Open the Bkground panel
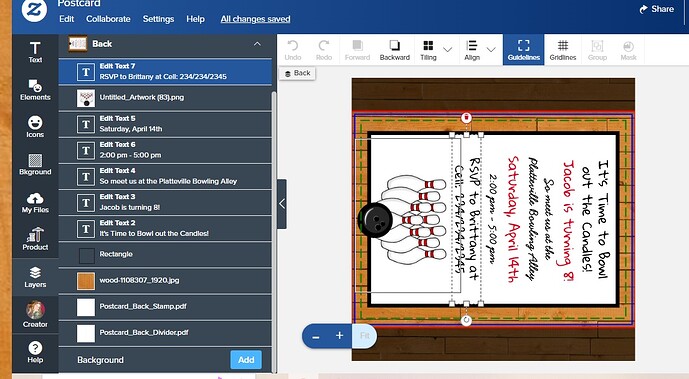 (35, 165)
